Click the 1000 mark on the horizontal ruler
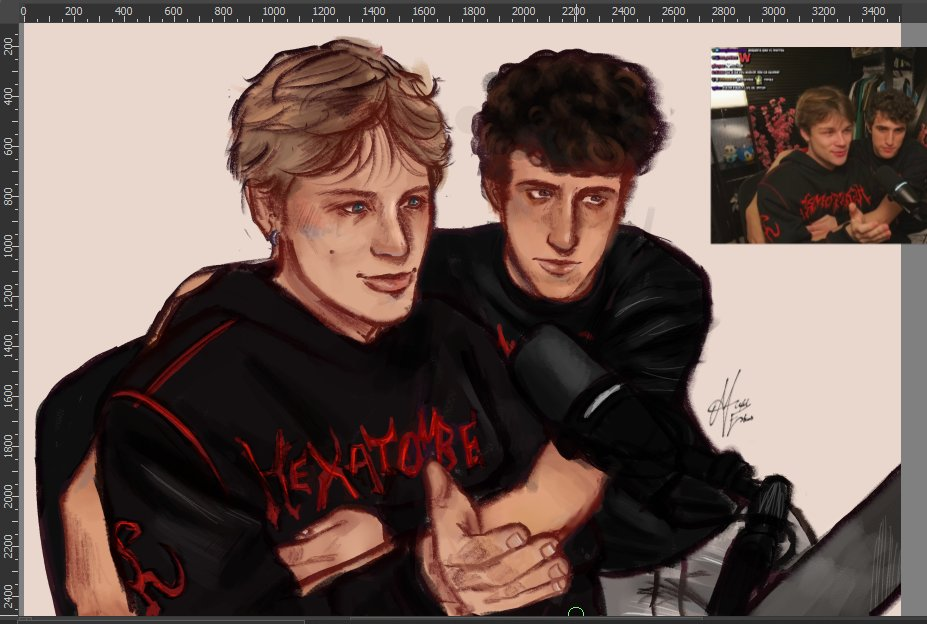927x624 pixels. [x=273, y=12]
